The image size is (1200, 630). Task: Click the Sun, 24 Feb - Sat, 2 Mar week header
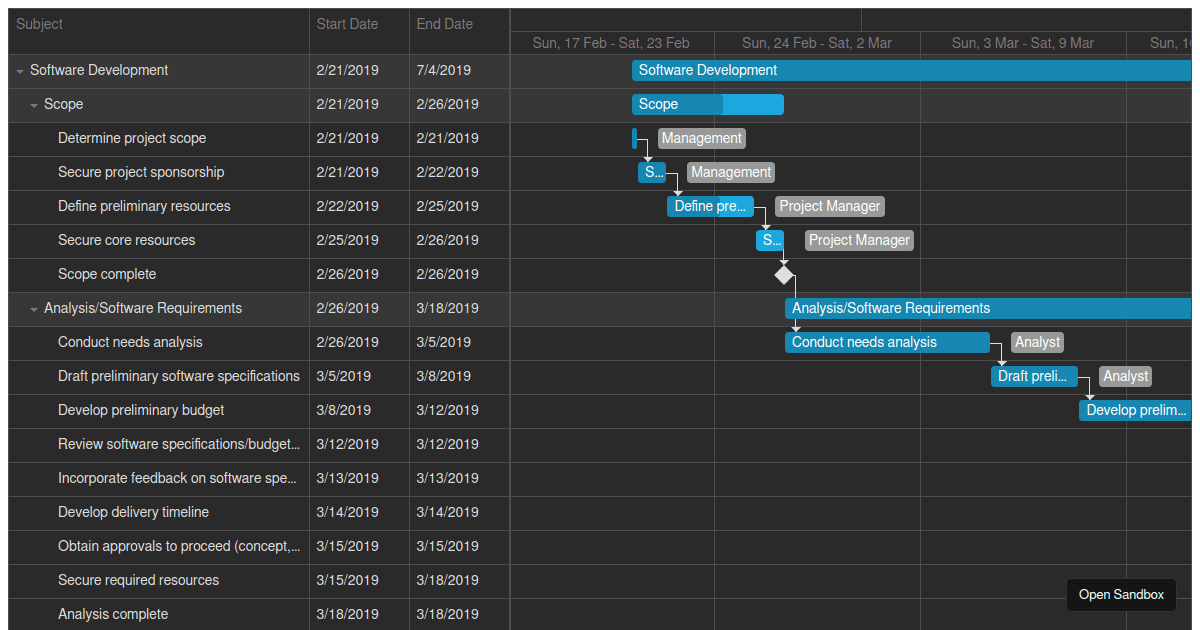(817, 43)
